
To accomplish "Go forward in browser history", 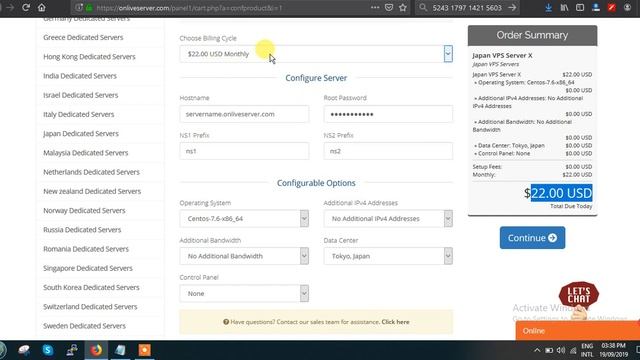I will (10, 7).
